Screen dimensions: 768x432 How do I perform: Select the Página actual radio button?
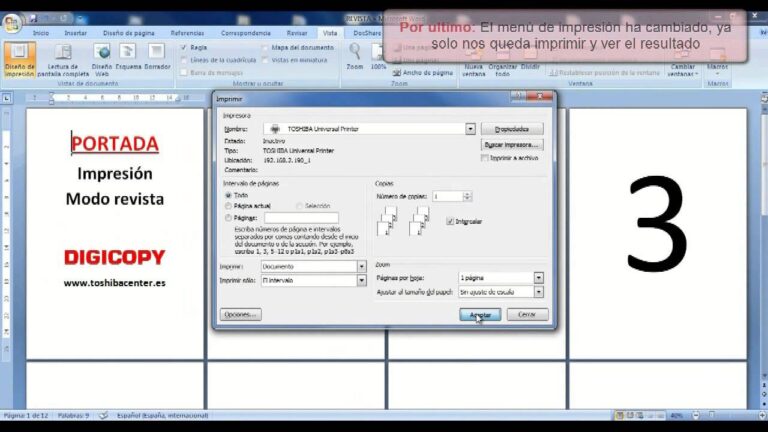(x=228, y=206)
